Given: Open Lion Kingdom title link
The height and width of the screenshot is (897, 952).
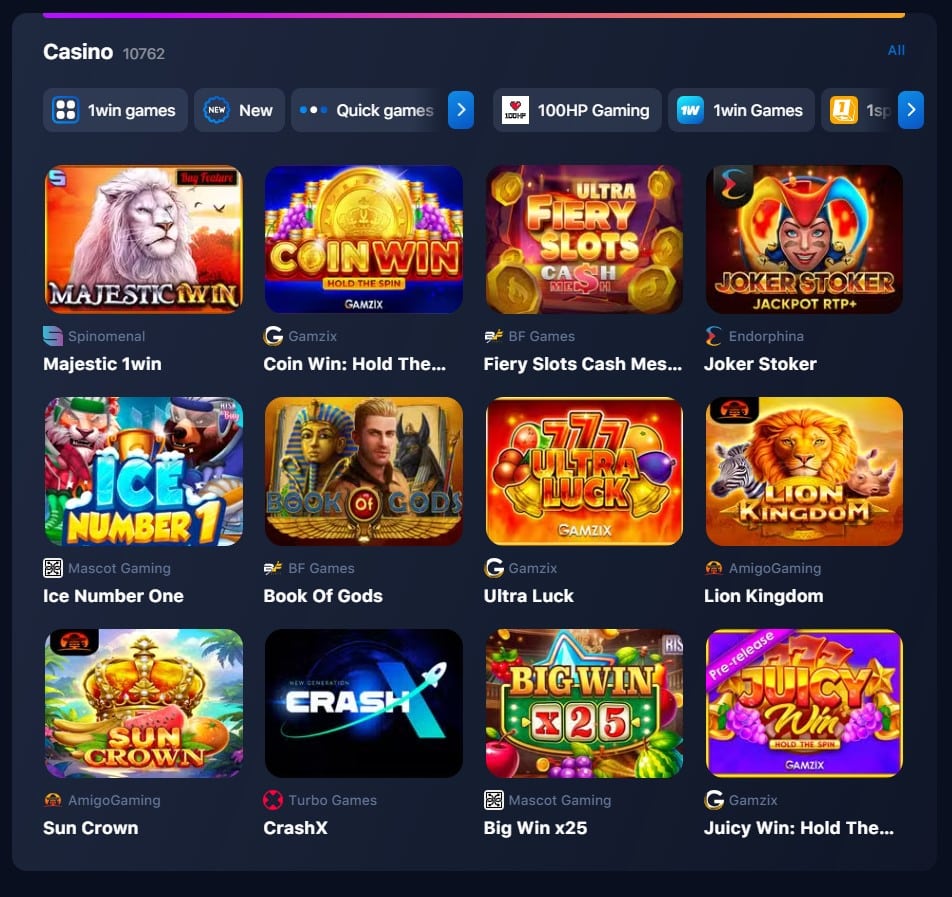Looking at the screenshot, I should [x=764, y=596].
